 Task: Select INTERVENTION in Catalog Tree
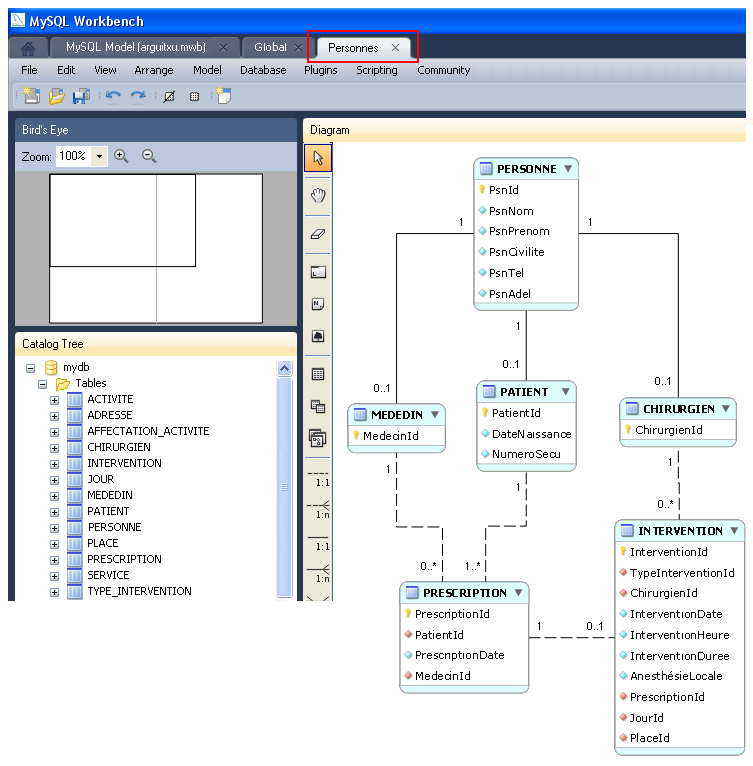[x=124, y=463]
